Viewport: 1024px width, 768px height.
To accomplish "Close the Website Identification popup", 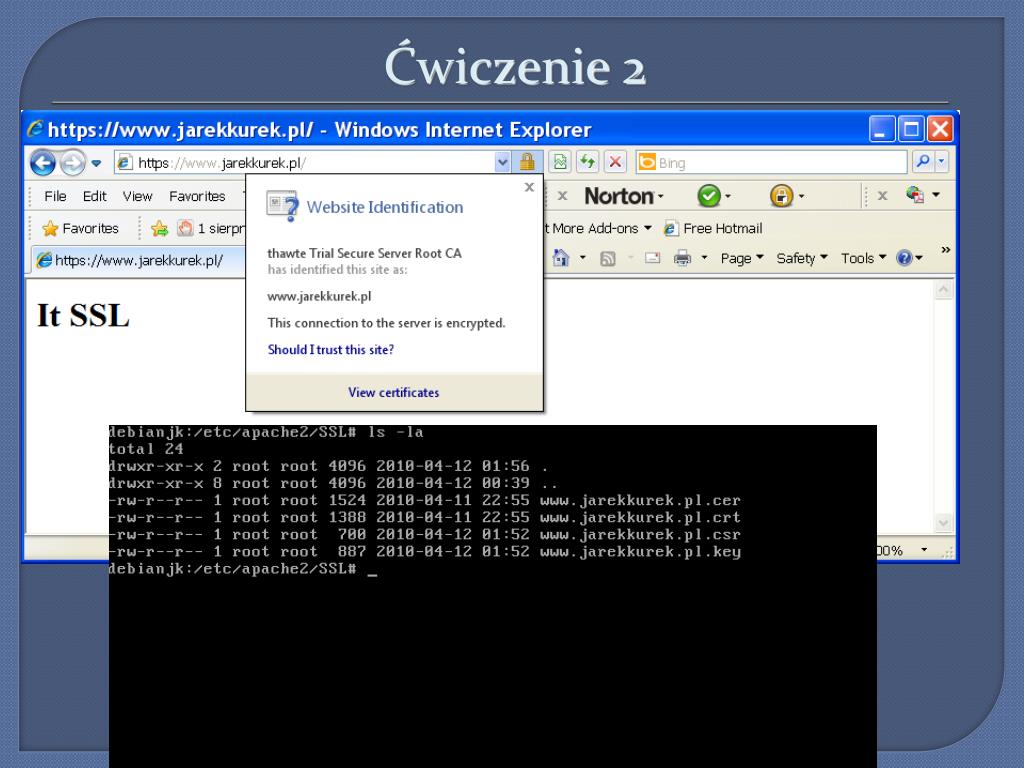I will click(529, 187).
